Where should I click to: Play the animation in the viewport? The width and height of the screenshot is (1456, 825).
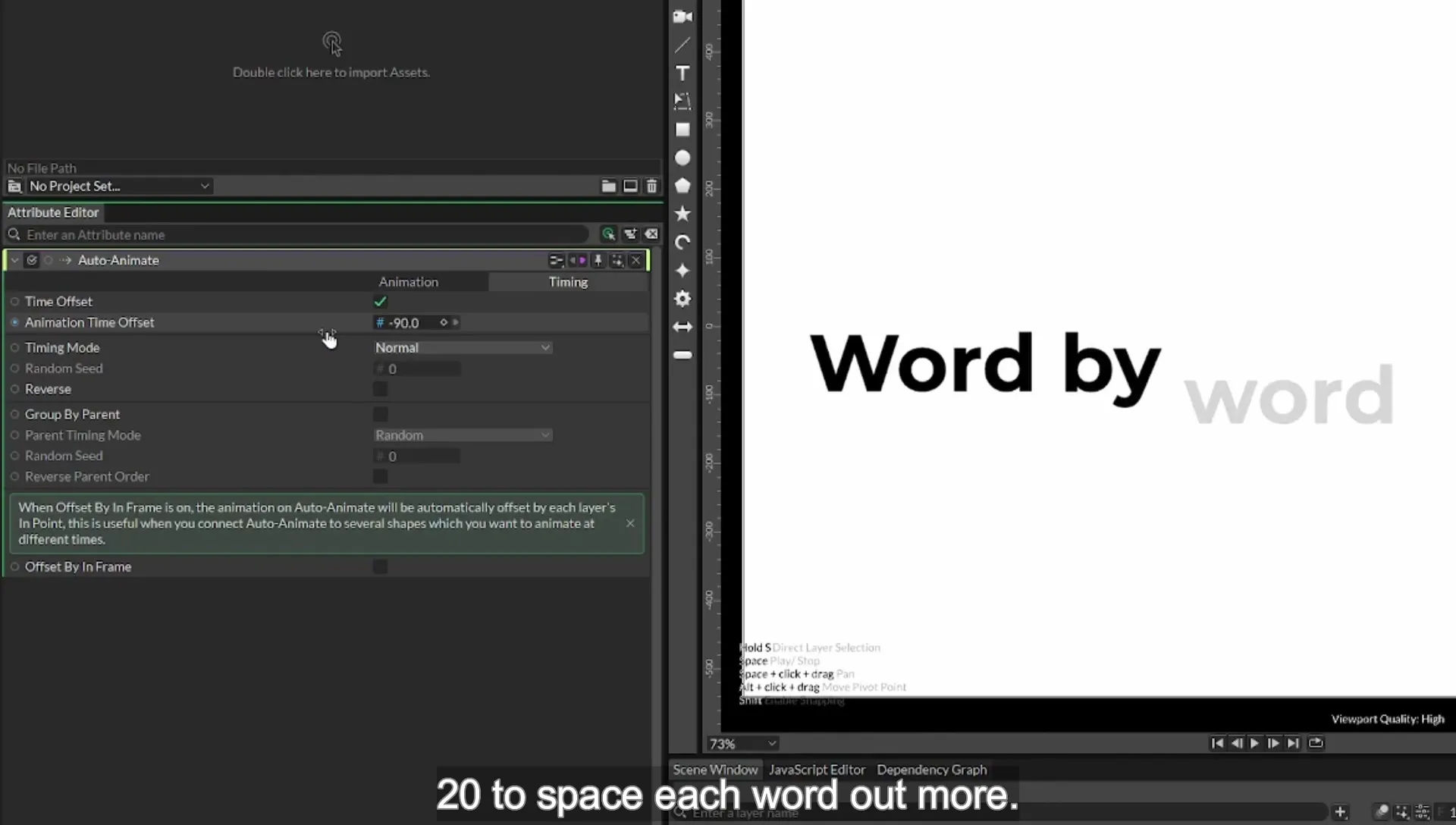tap(1254, 743)
